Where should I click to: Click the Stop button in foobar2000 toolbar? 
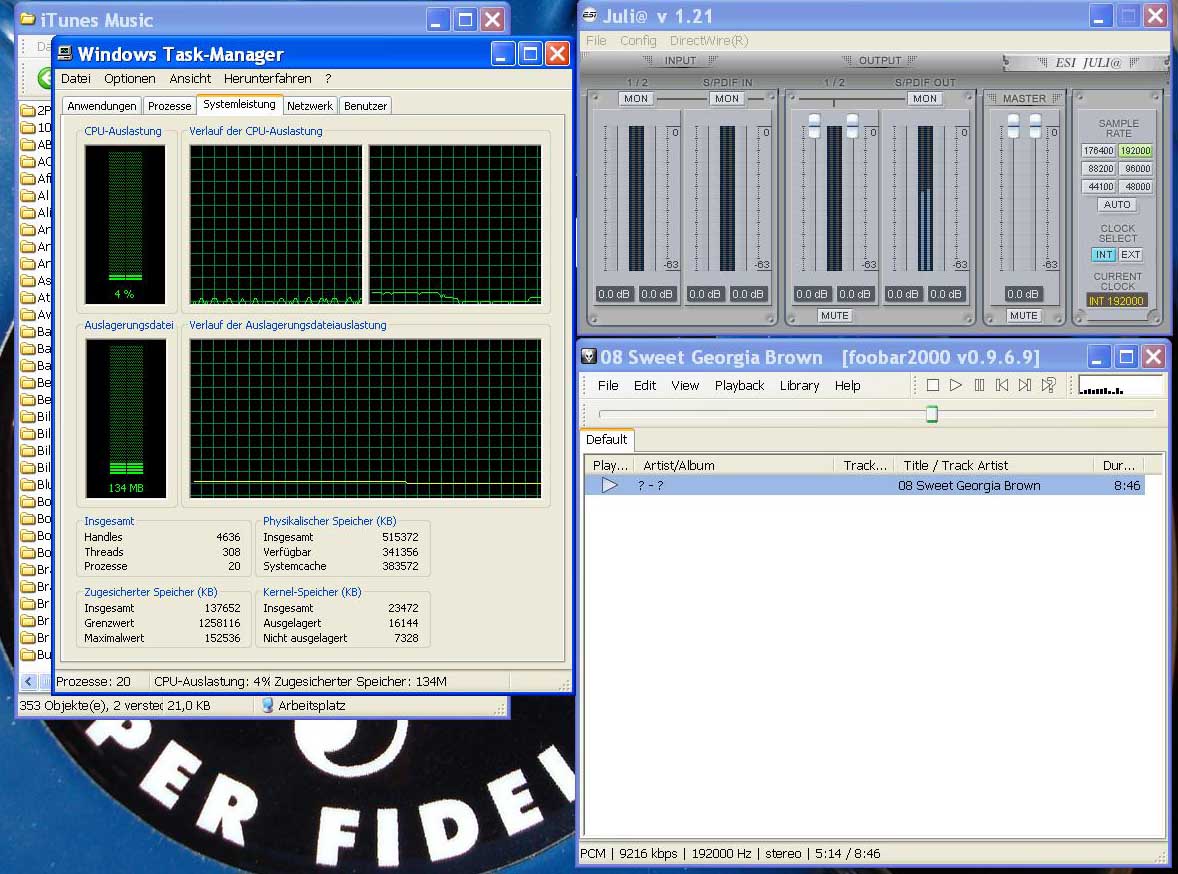click(x=932, y=386)
